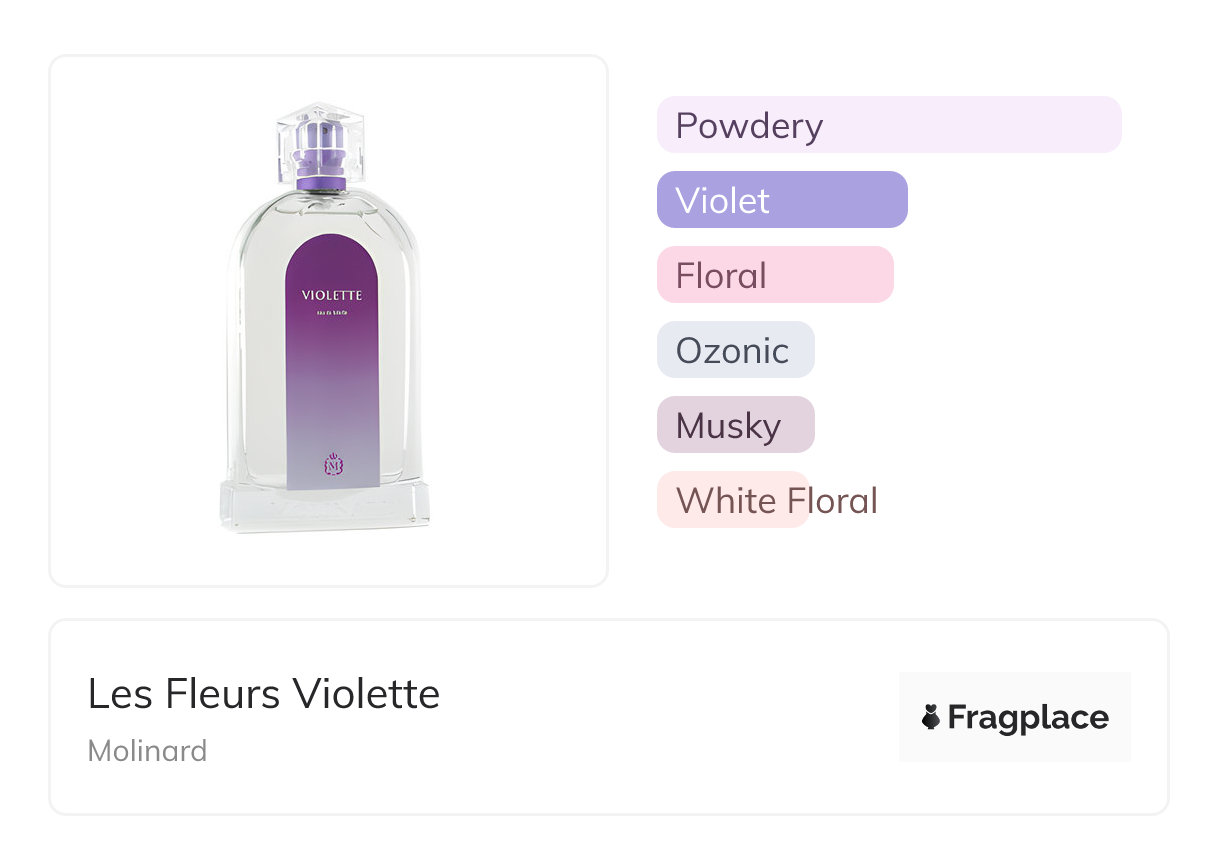Select the Violet accord bar
Image resolution: width=1218 pixels, height=864 pixels.
click(x=781, y=200)
